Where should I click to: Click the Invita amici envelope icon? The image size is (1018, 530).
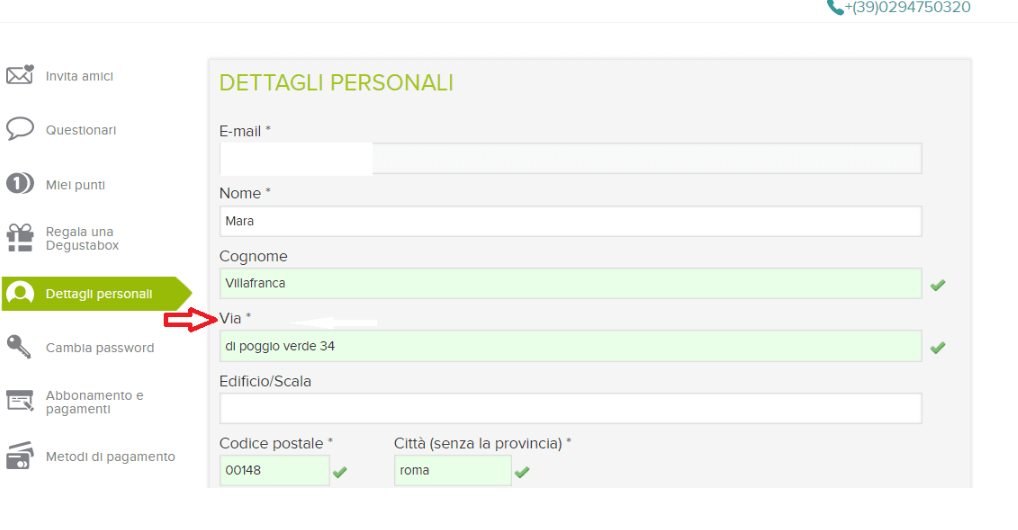(20, 76)
